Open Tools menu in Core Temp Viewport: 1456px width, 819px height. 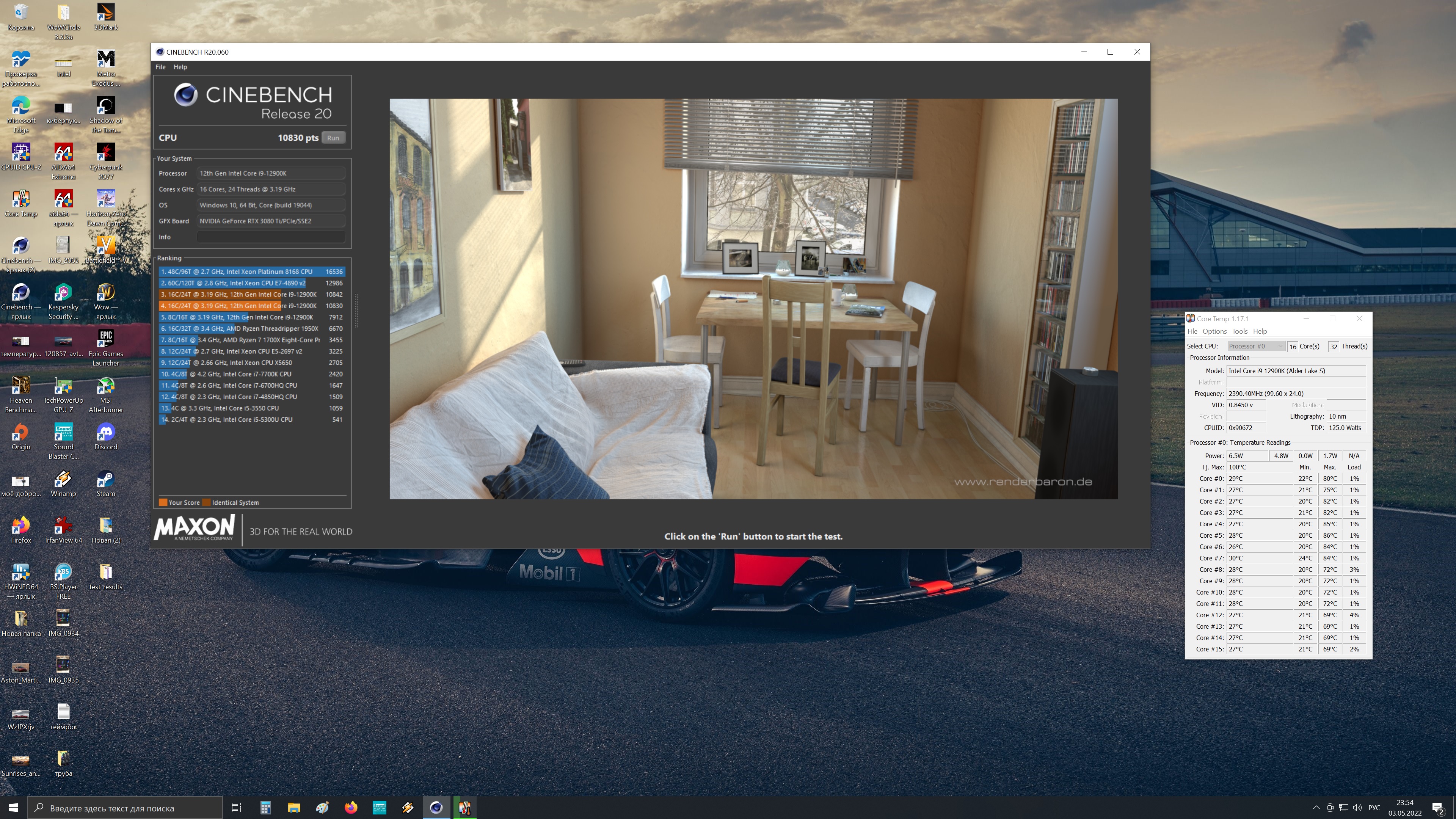(x=1239, y=331)
